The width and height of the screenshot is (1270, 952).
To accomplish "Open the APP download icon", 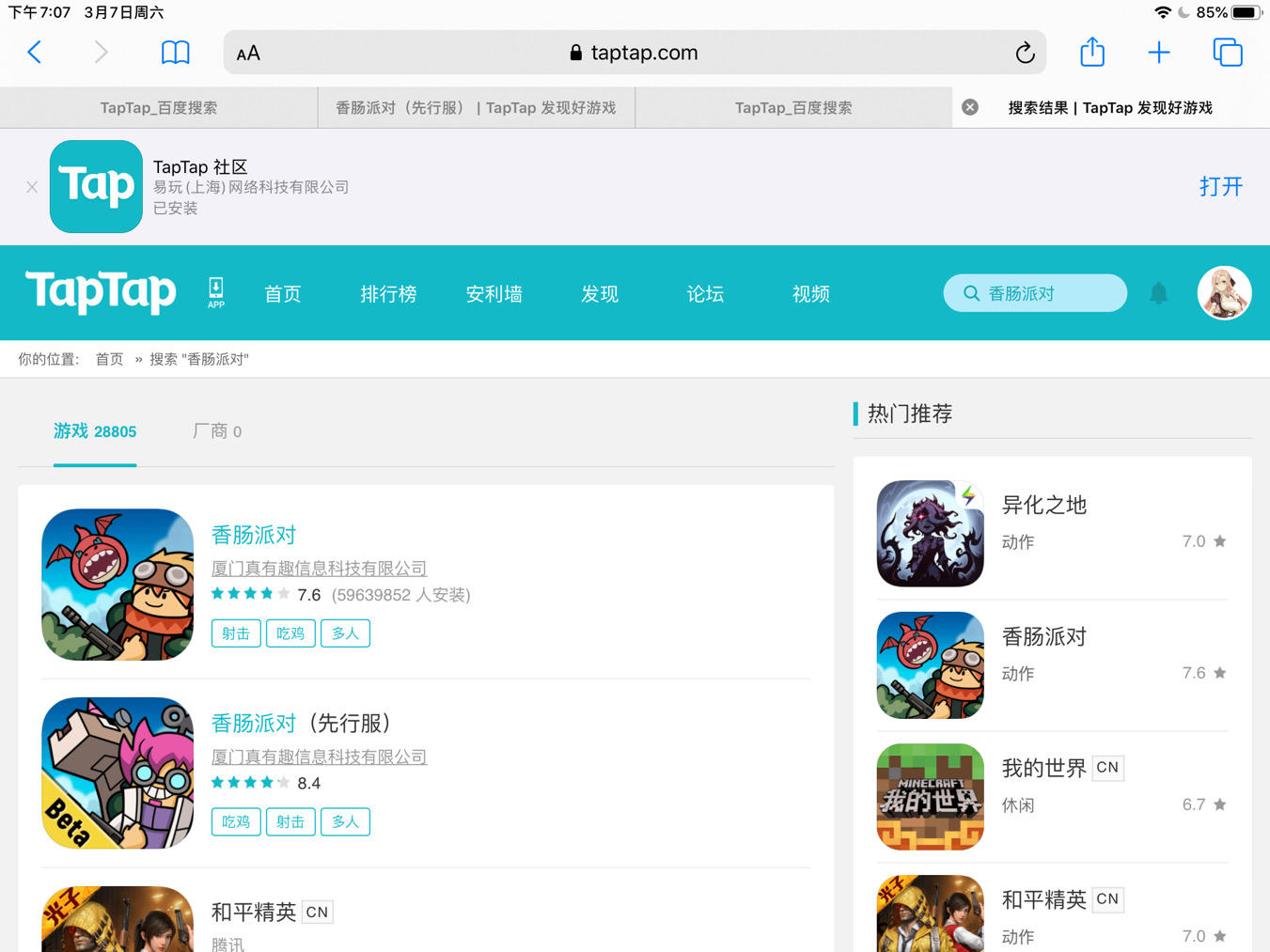I will point(216,292).
